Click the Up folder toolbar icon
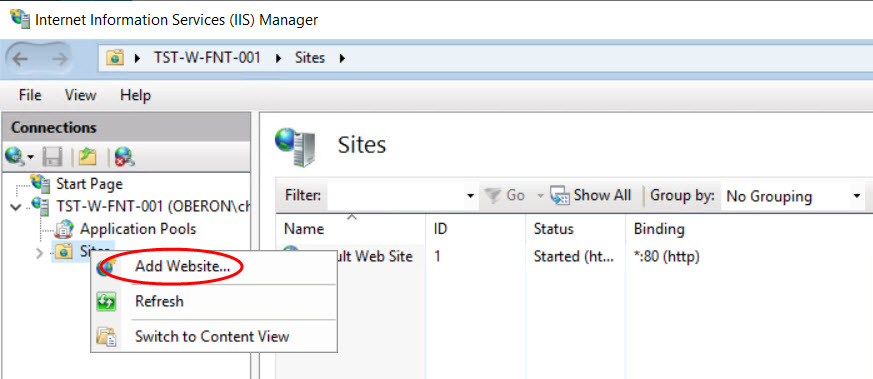The width and height of the screenshot is (873, 379). coord(88,158)
